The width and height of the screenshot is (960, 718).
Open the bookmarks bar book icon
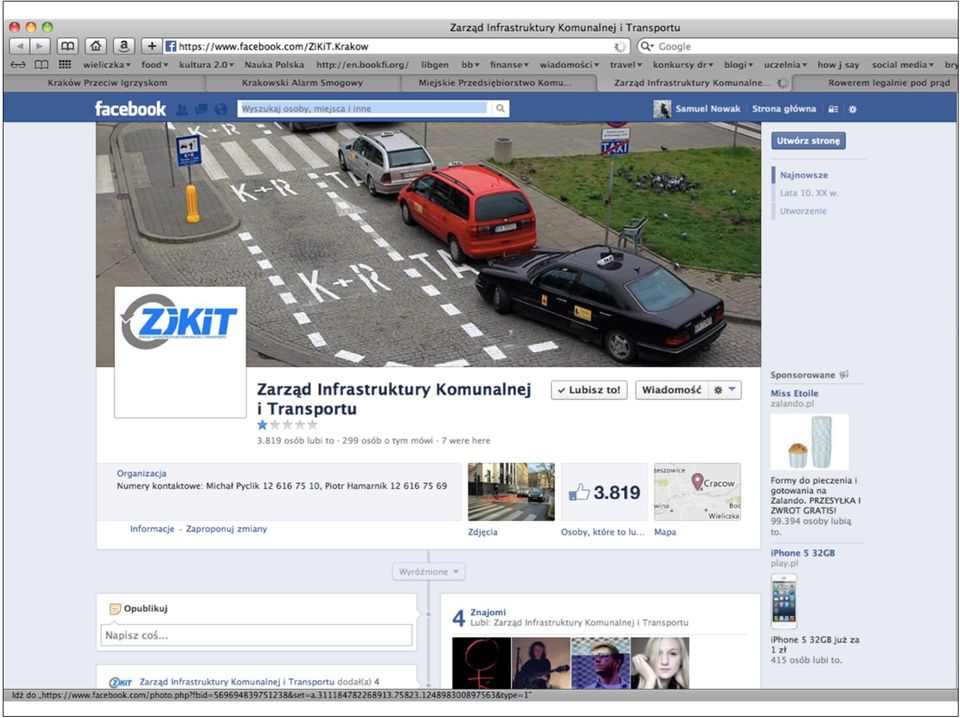click(x=41, y=65)
